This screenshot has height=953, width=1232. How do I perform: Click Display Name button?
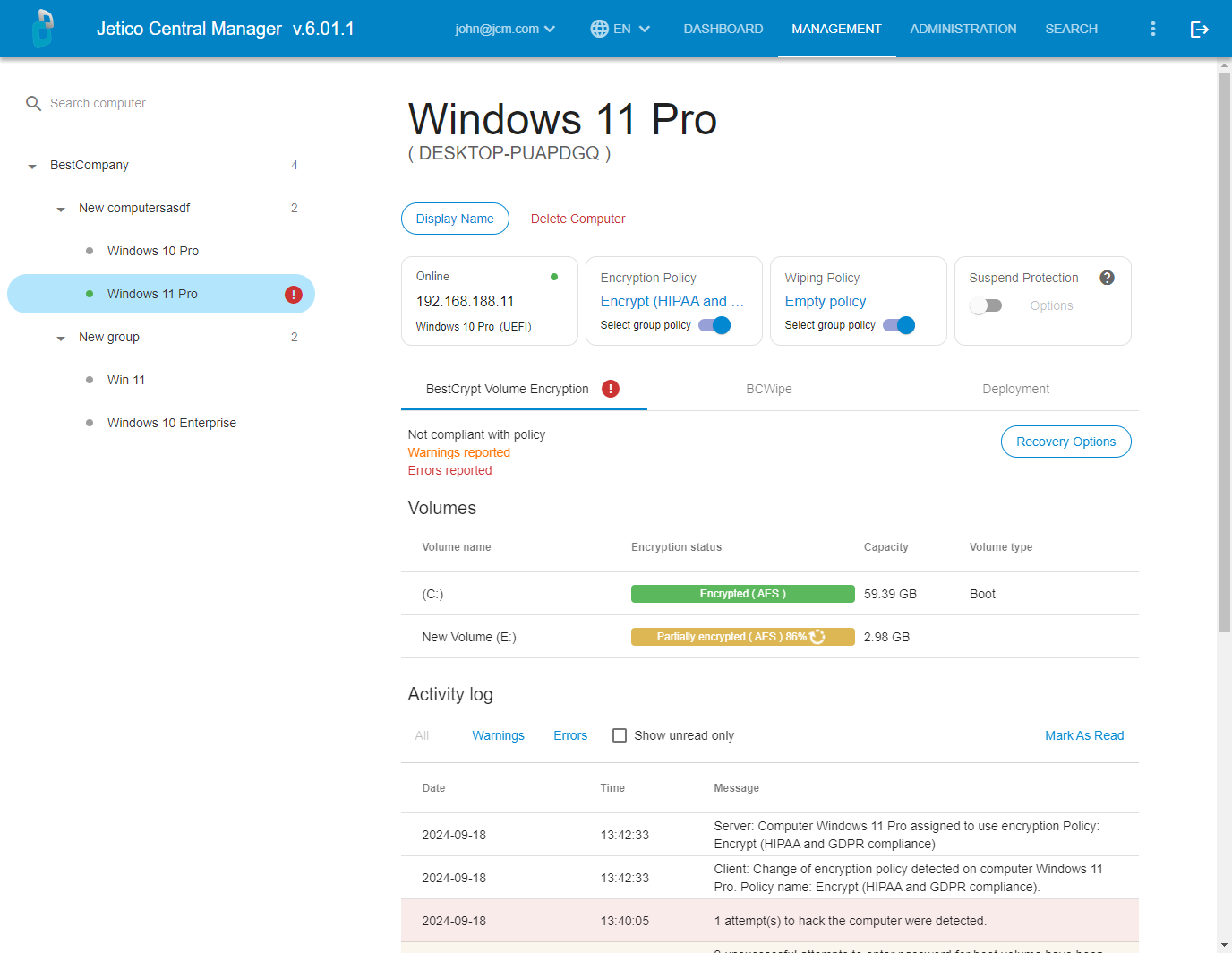[455, 219]
